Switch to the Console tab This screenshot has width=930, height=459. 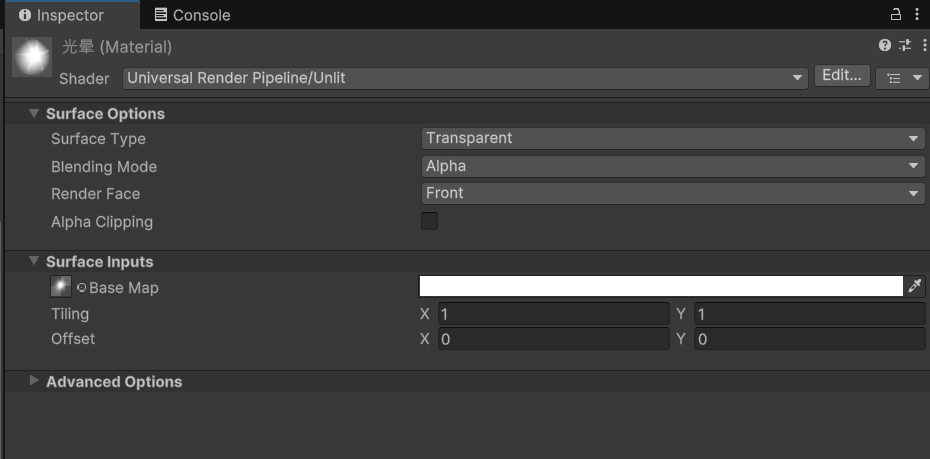[x=192, y=15]
